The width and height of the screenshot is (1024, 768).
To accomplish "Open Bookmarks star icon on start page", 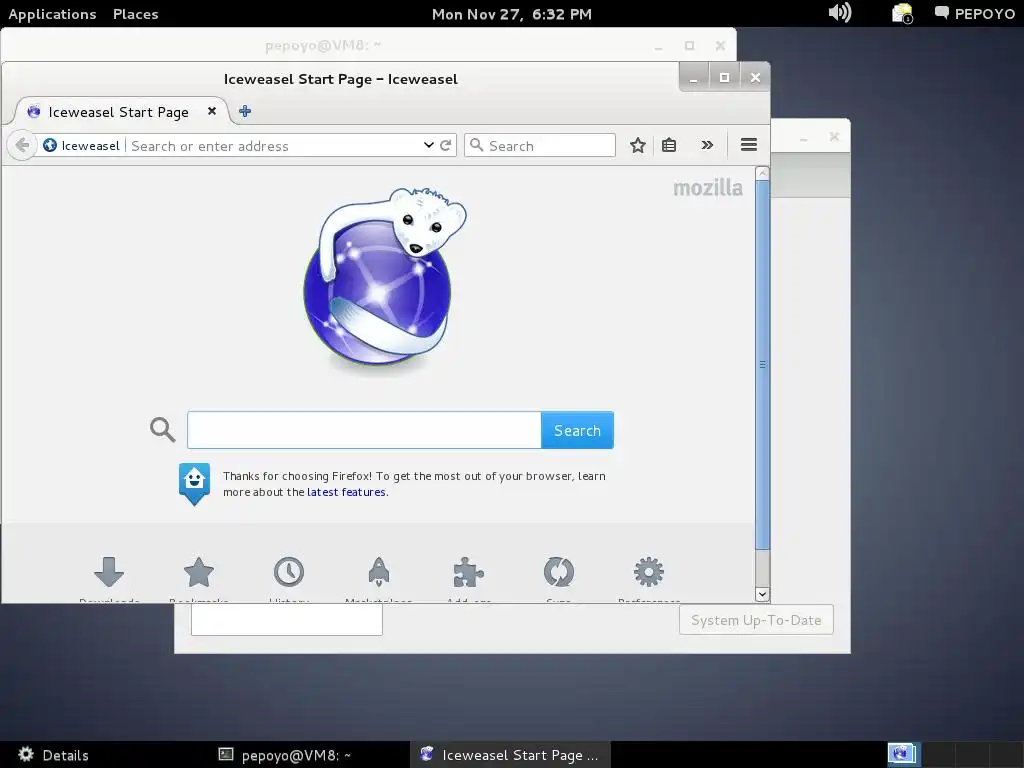I will (x=199, y=572).
